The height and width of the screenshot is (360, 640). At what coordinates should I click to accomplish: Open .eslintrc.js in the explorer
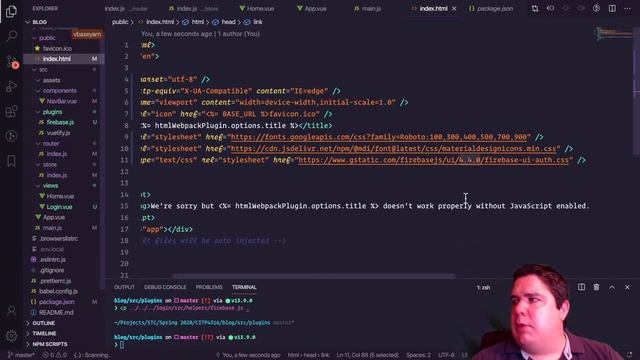53,260
